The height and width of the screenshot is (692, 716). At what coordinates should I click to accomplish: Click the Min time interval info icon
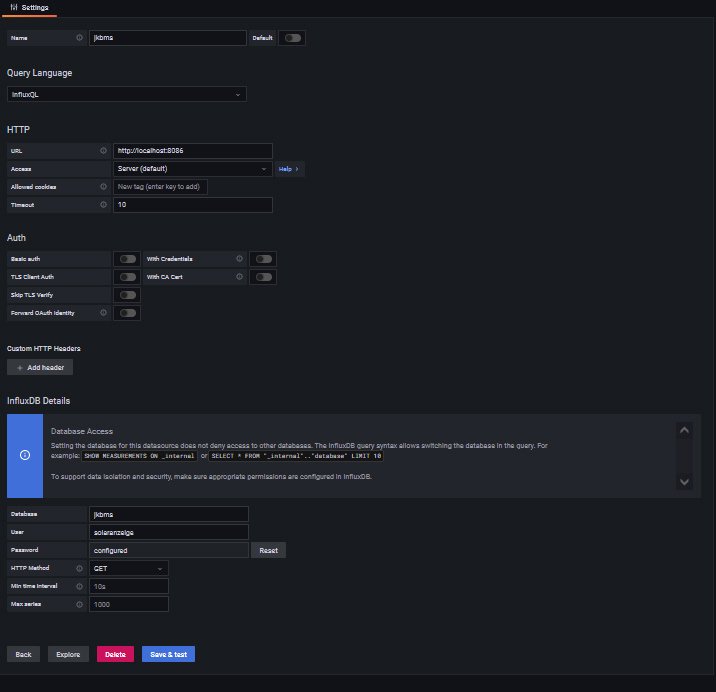pos(80,586)
